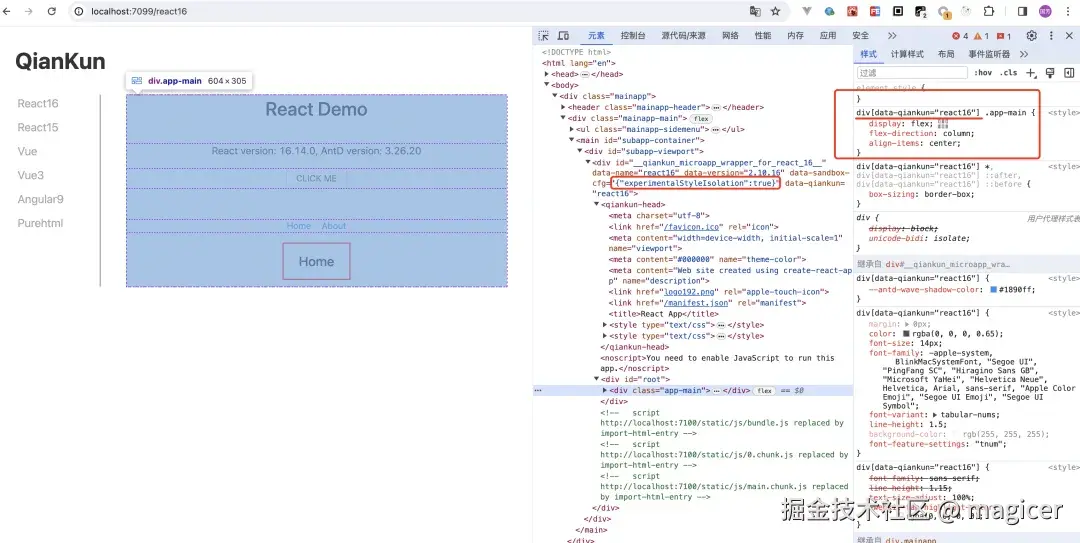This screenshot has width=1080, height=543.
Task: Toggle the rendering emulations paintbrush icon
Action: pyautogui.click(x=1050, y=72)
